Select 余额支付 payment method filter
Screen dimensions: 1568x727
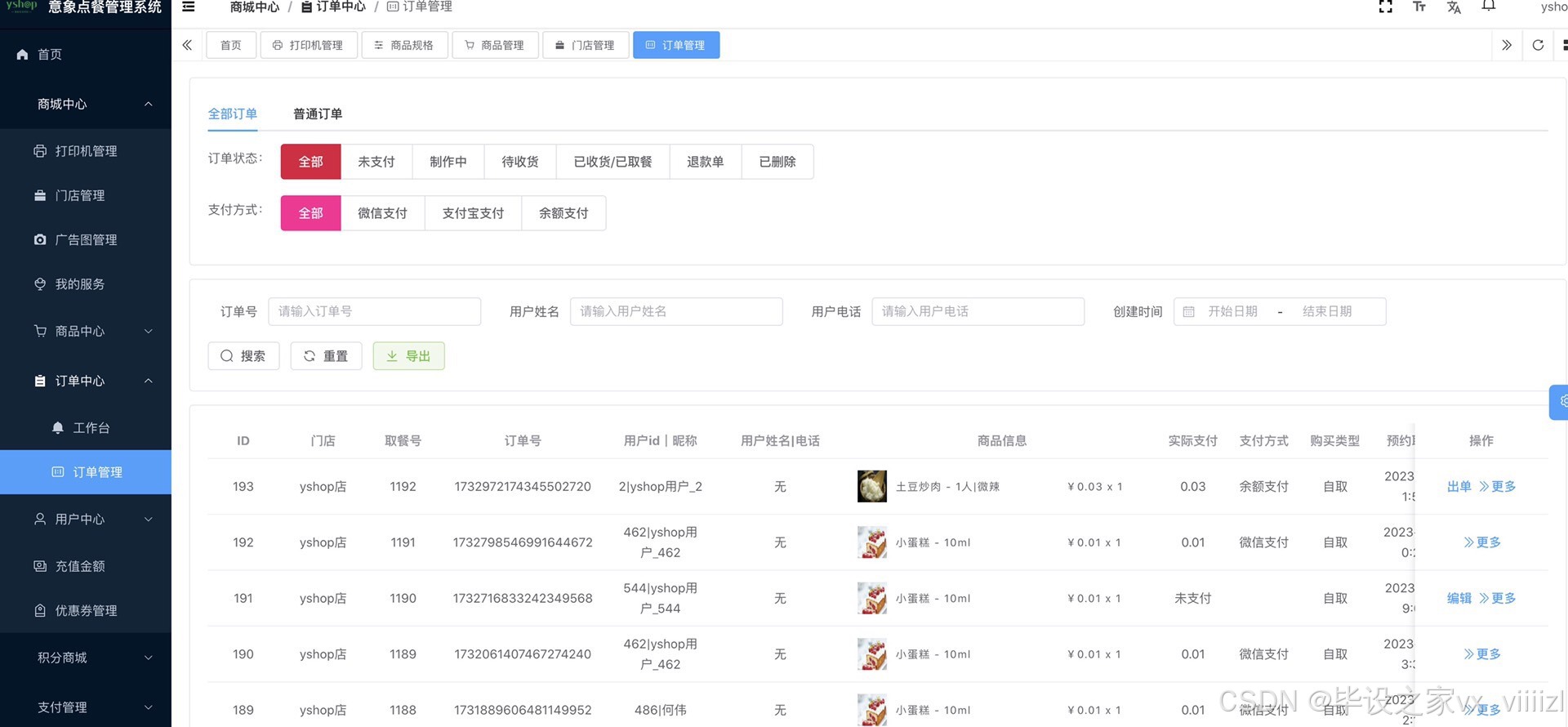click(x=563, y=213)
